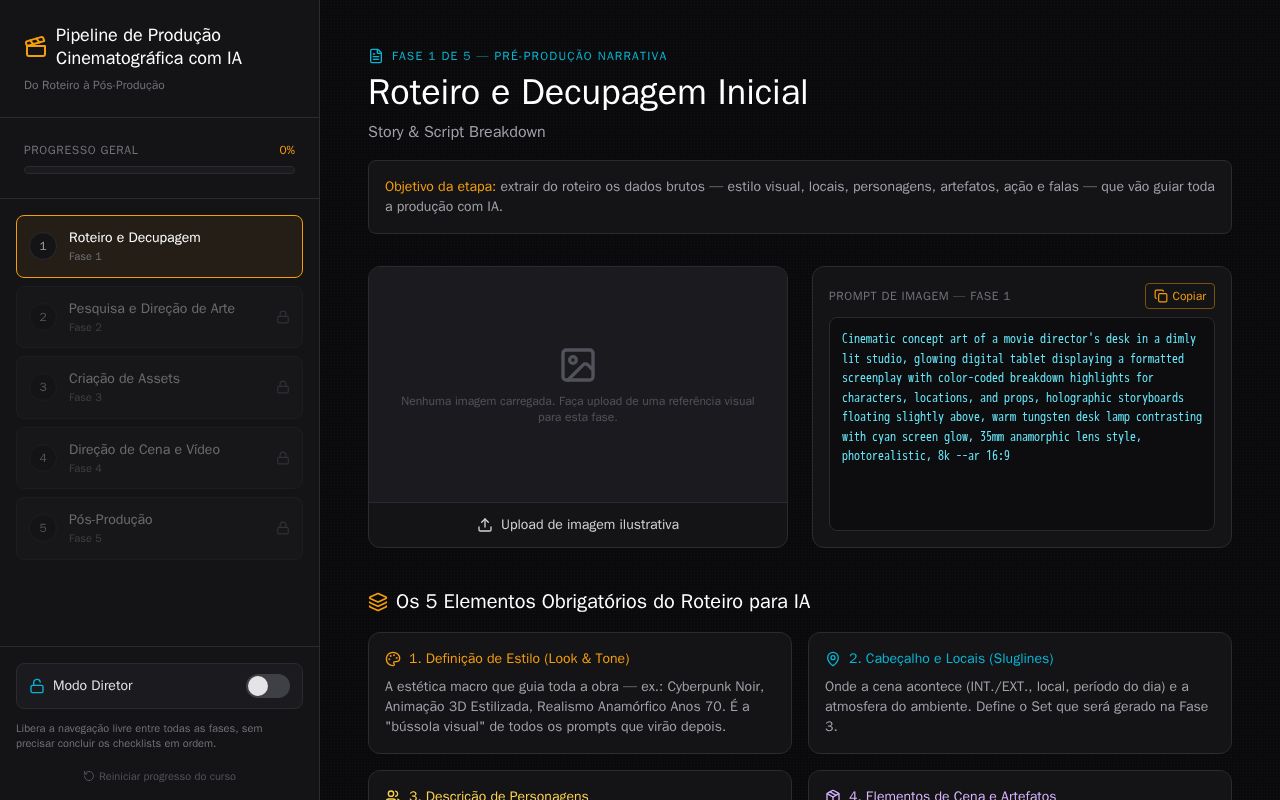
Task: Click the lock icon on Pesquisa e Direção de Arte
Action: point(283,317)
